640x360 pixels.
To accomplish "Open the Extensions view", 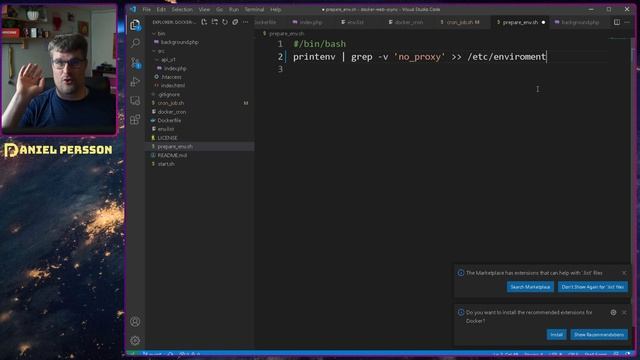I will coord(135,120).
